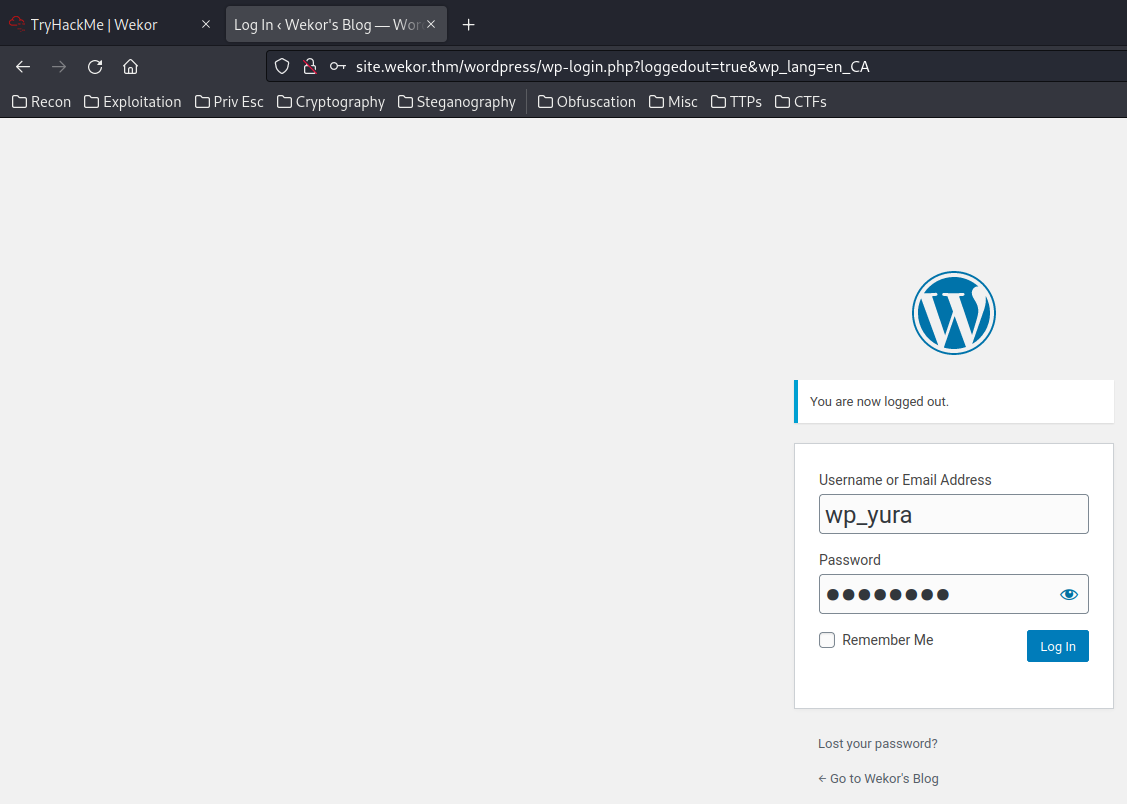Open the tracking protection shield icon
1127x804 pixels.
282,67
